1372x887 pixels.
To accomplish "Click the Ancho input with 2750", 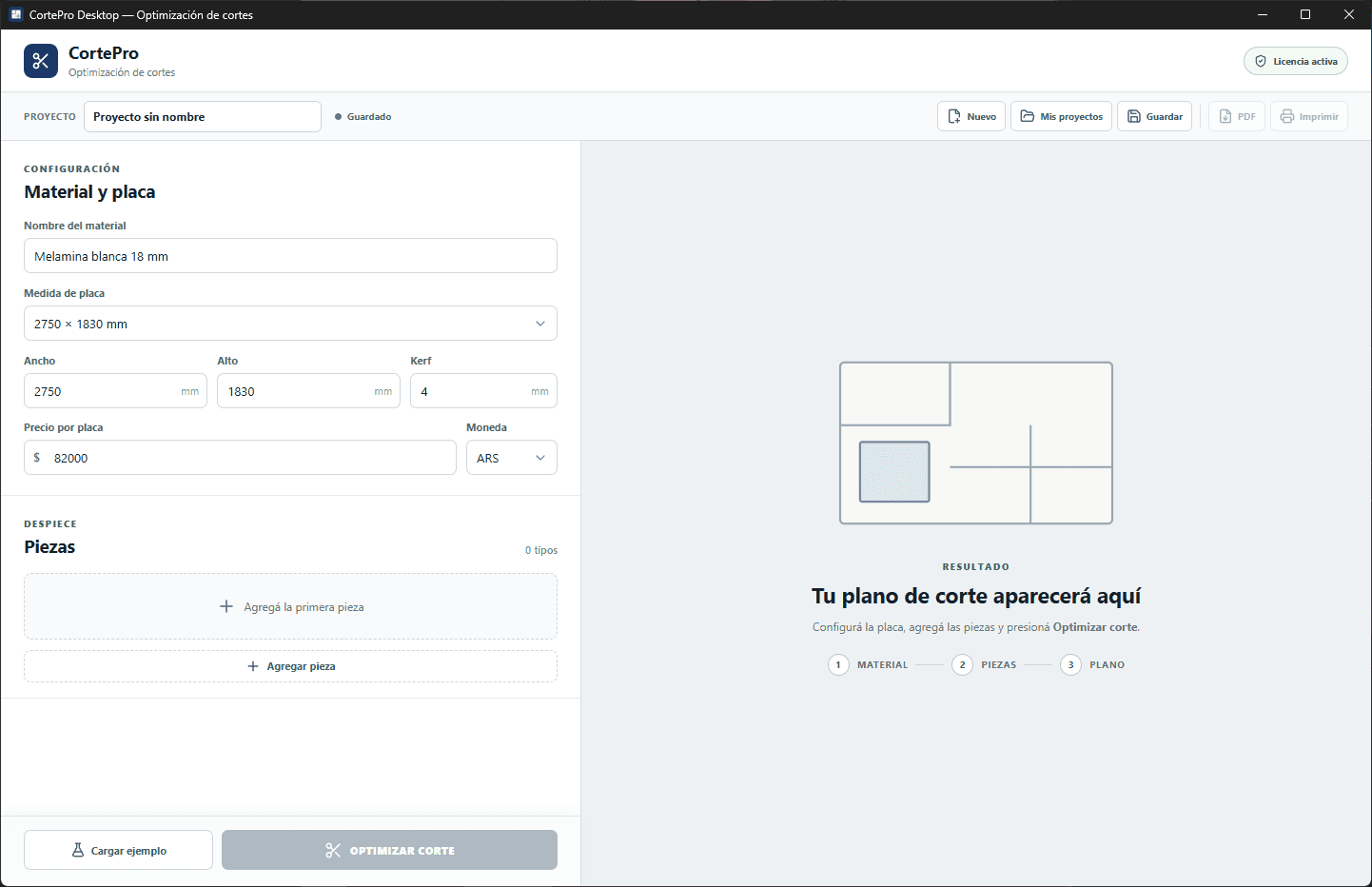I will pyautogui.click(x=115, y=391).
